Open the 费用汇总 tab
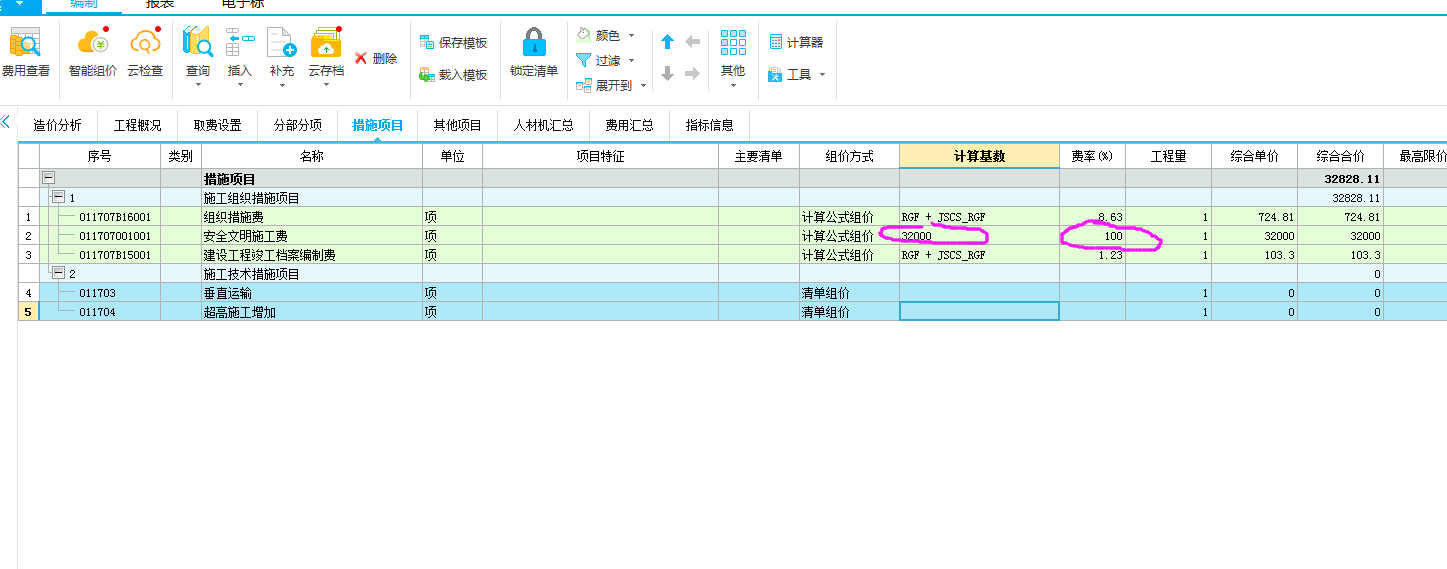 click(629, 125)
